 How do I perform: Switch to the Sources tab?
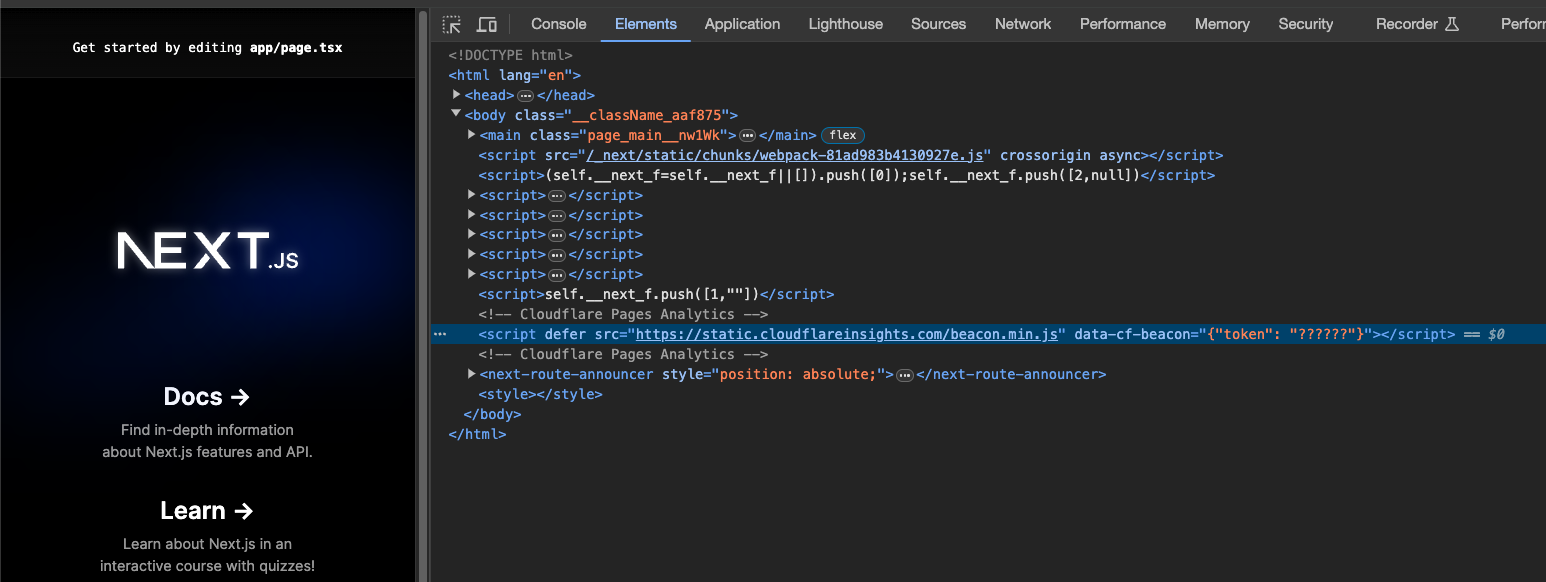(938, 23)
